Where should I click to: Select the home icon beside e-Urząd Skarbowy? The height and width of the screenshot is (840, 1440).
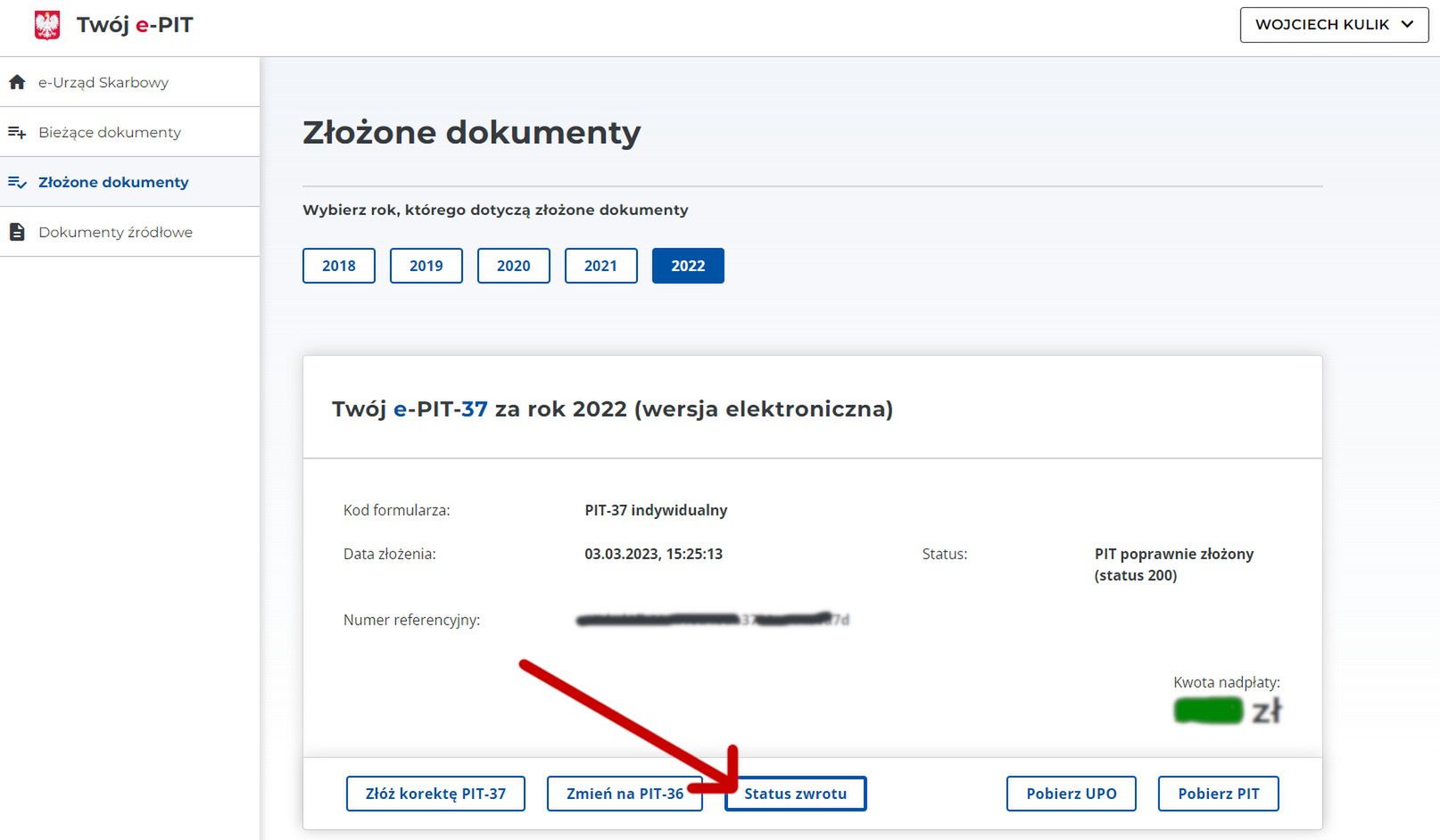16,82
